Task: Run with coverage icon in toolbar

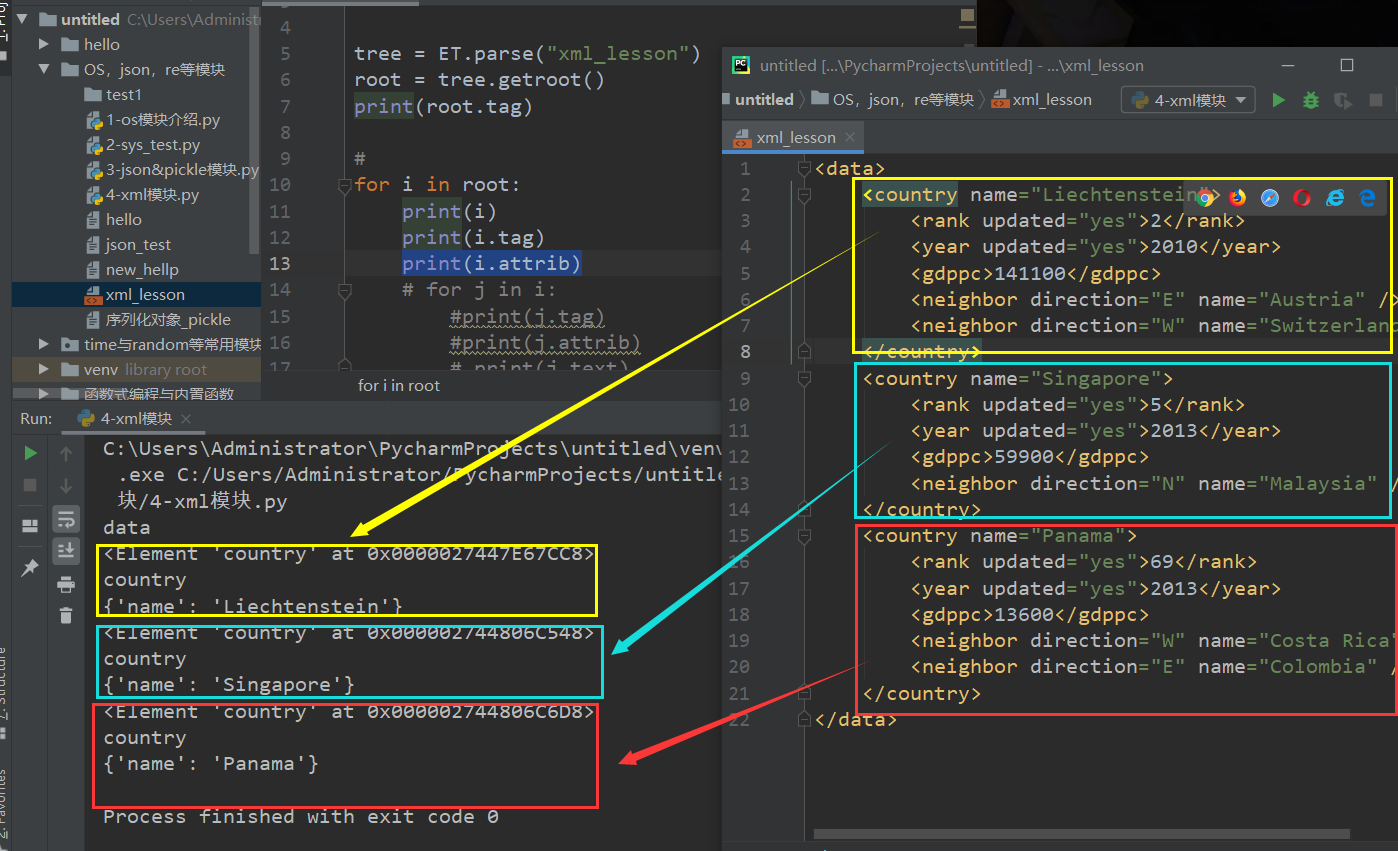Action: tap(1343, 100)
